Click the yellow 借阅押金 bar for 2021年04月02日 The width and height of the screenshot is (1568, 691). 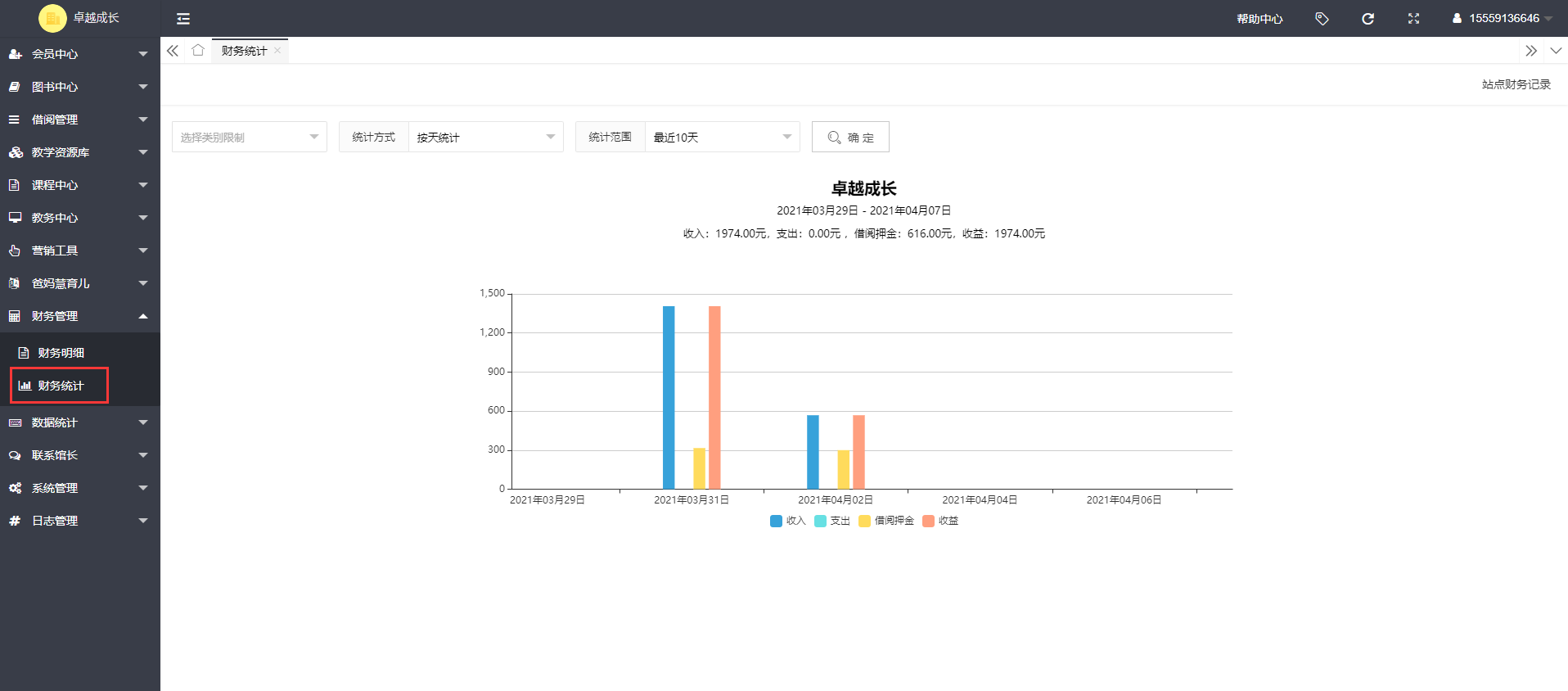(844, 469)
